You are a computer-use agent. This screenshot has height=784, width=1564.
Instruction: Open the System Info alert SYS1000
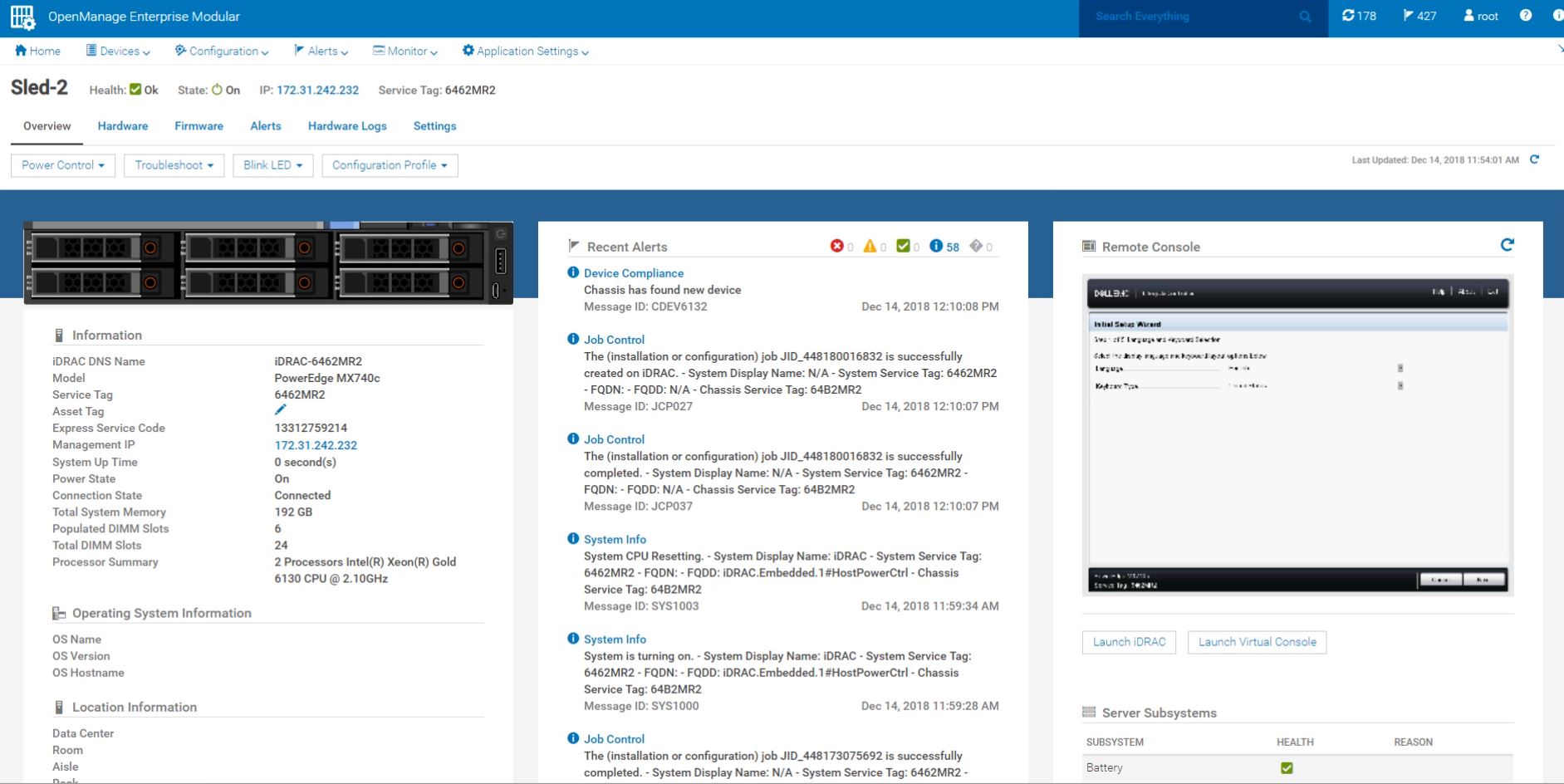[x=615, y=639]
